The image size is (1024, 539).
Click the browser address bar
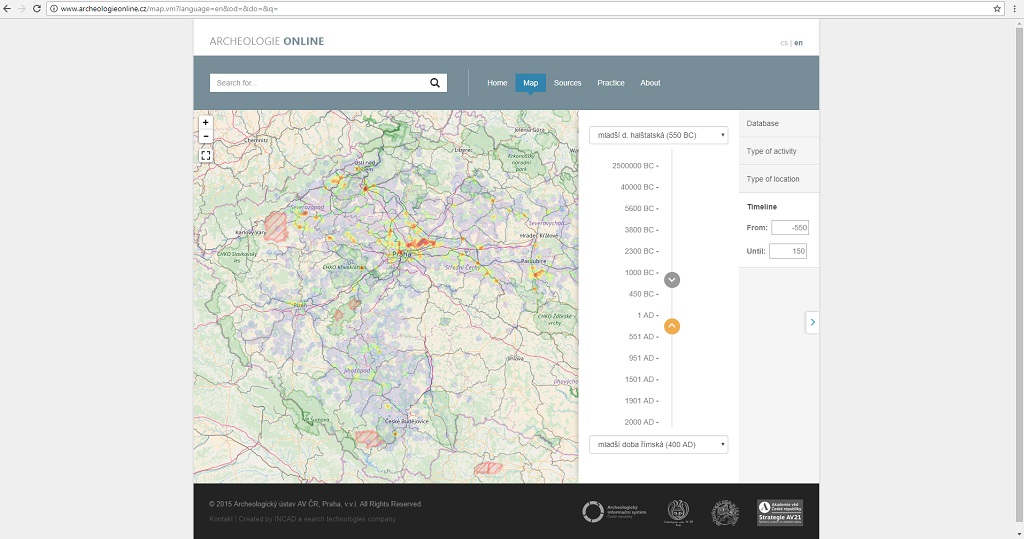coord(519,8)
